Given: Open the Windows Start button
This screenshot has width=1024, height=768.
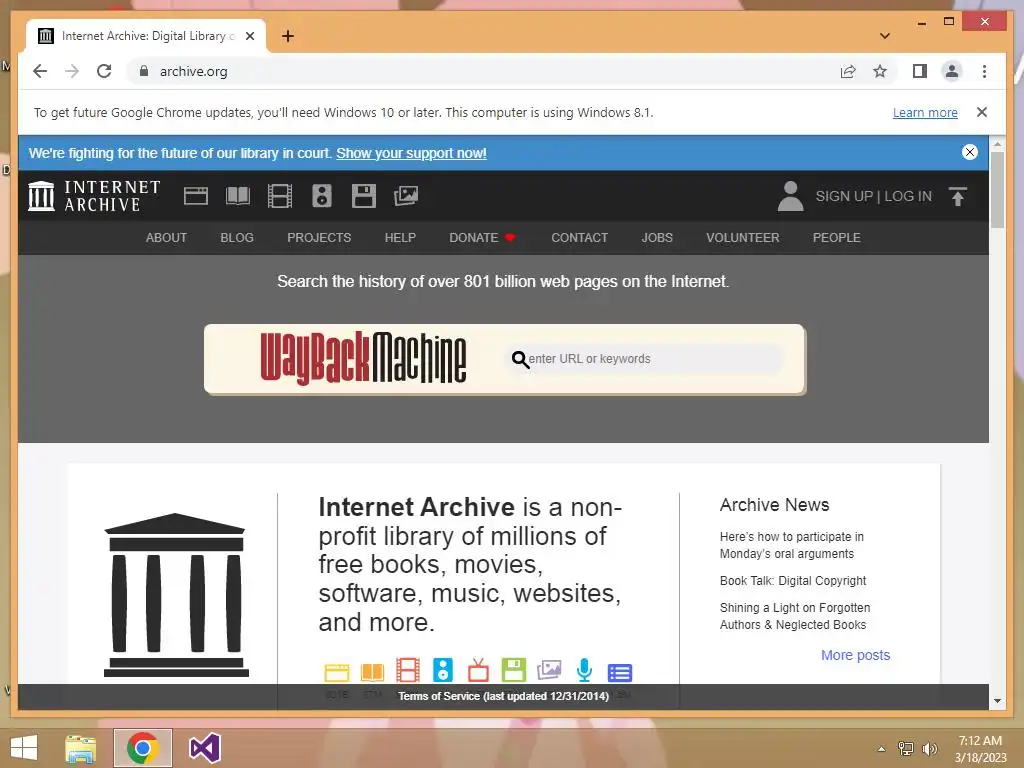Looking at the screenshot, I should (x=24, y=748).
